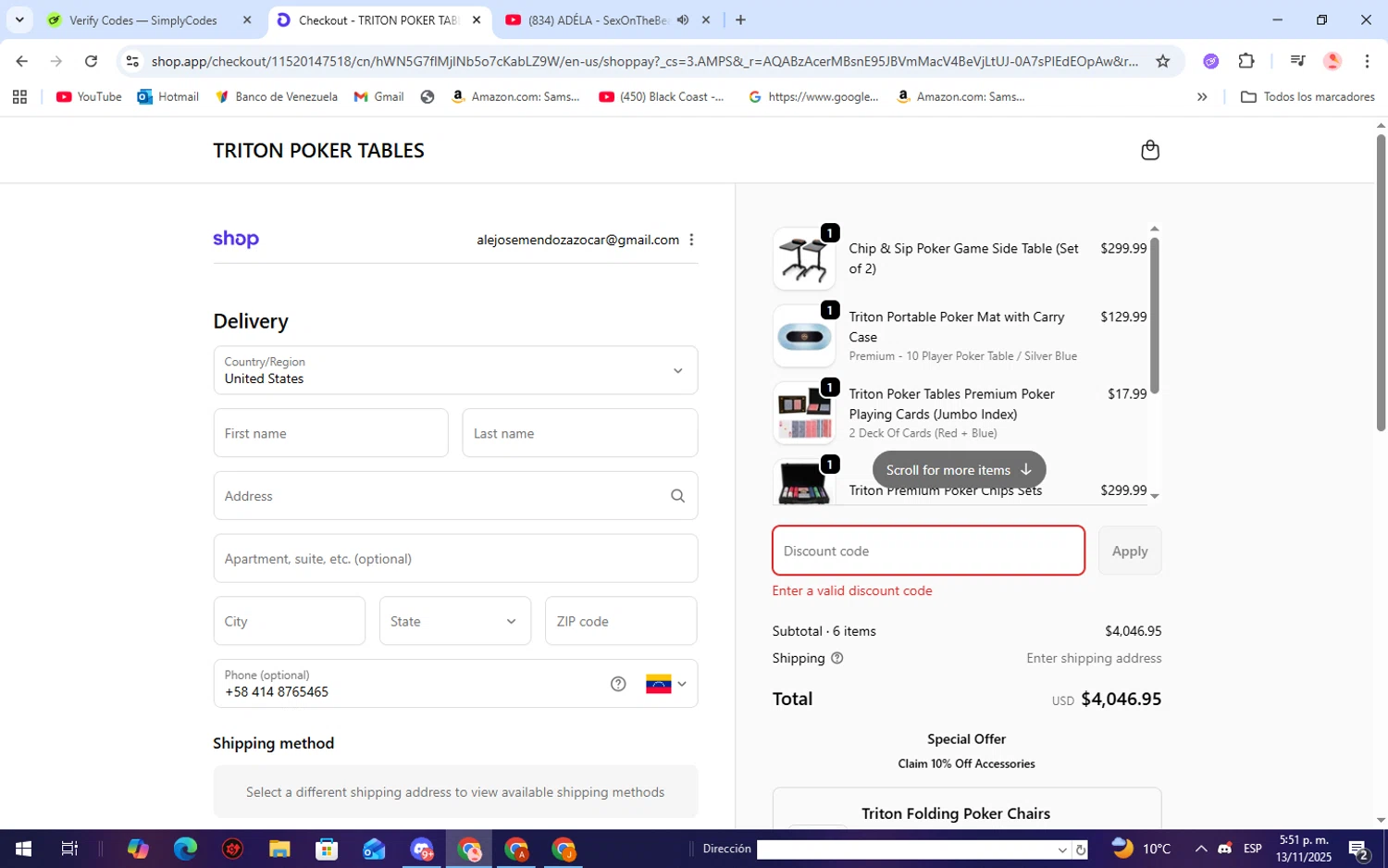This screenshot has width=1388, height=868.
Task: Open Outlook from the taskbar
Action: (374, 849)
